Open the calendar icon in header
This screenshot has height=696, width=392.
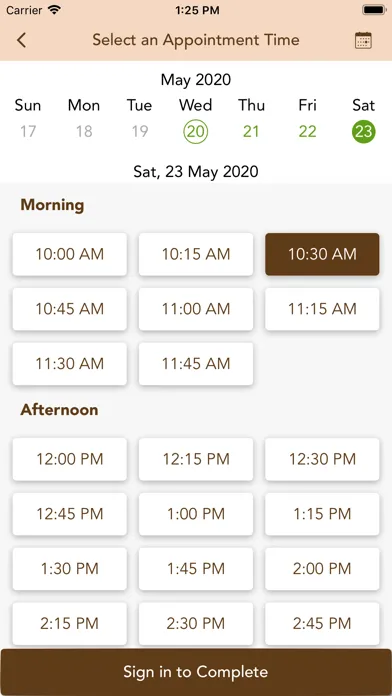[x=363, y=40]
